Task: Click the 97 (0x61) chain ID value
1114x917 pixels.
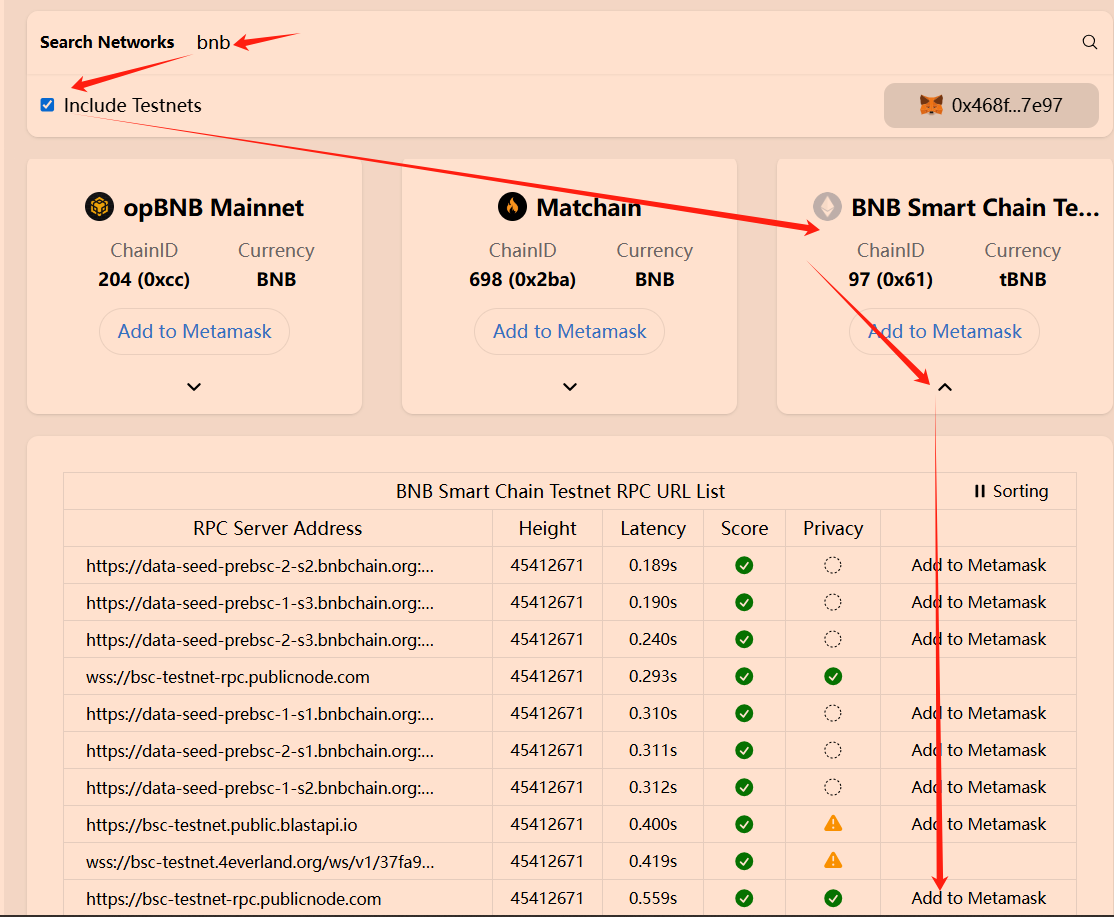Action: click(x=890, y=279)
